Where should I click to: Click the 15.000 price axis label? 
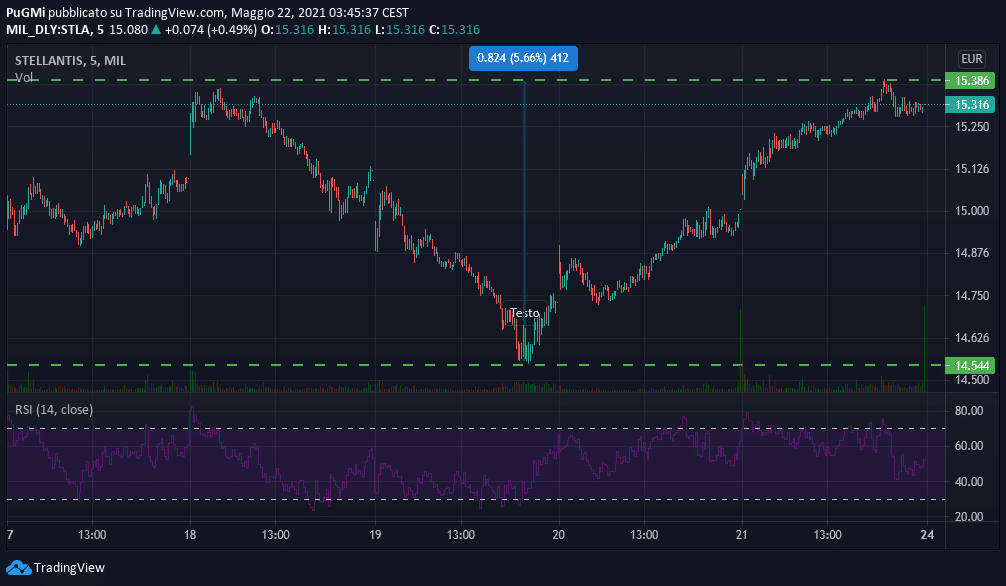pyautogui.click(x=972, y=211)
